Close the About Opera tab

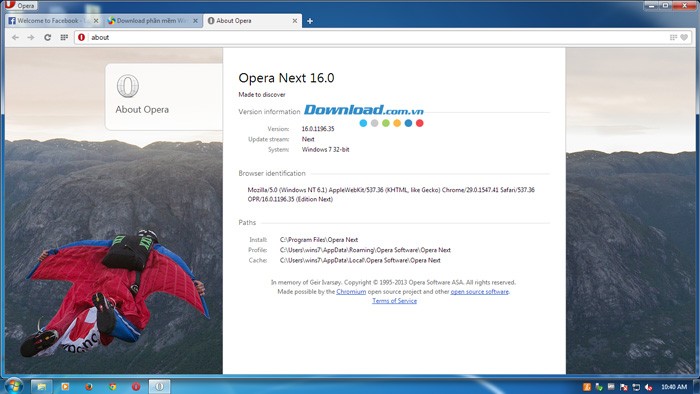pyautogui.click(x=295, y=21)
